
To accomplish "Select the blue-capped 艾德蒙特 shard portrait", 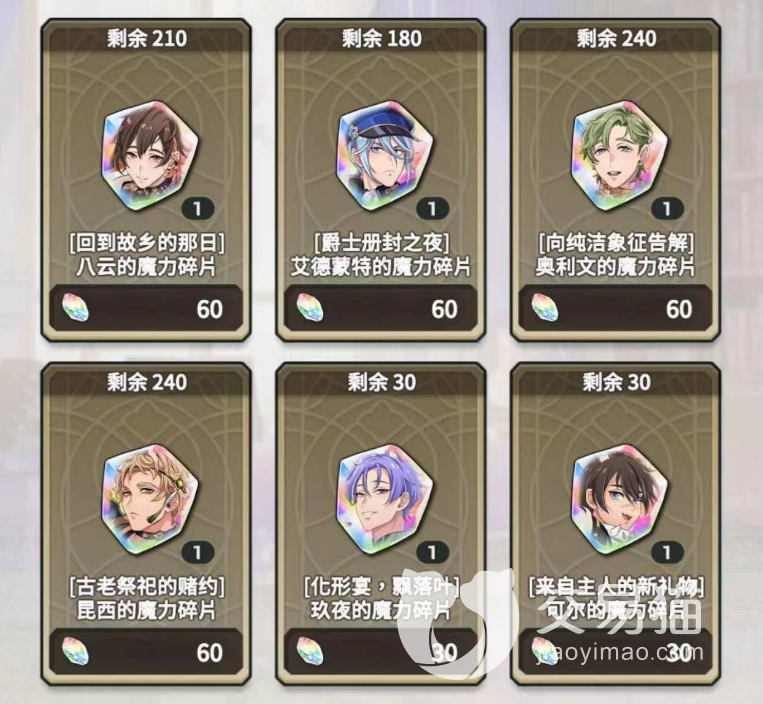I will click(384, 156).
